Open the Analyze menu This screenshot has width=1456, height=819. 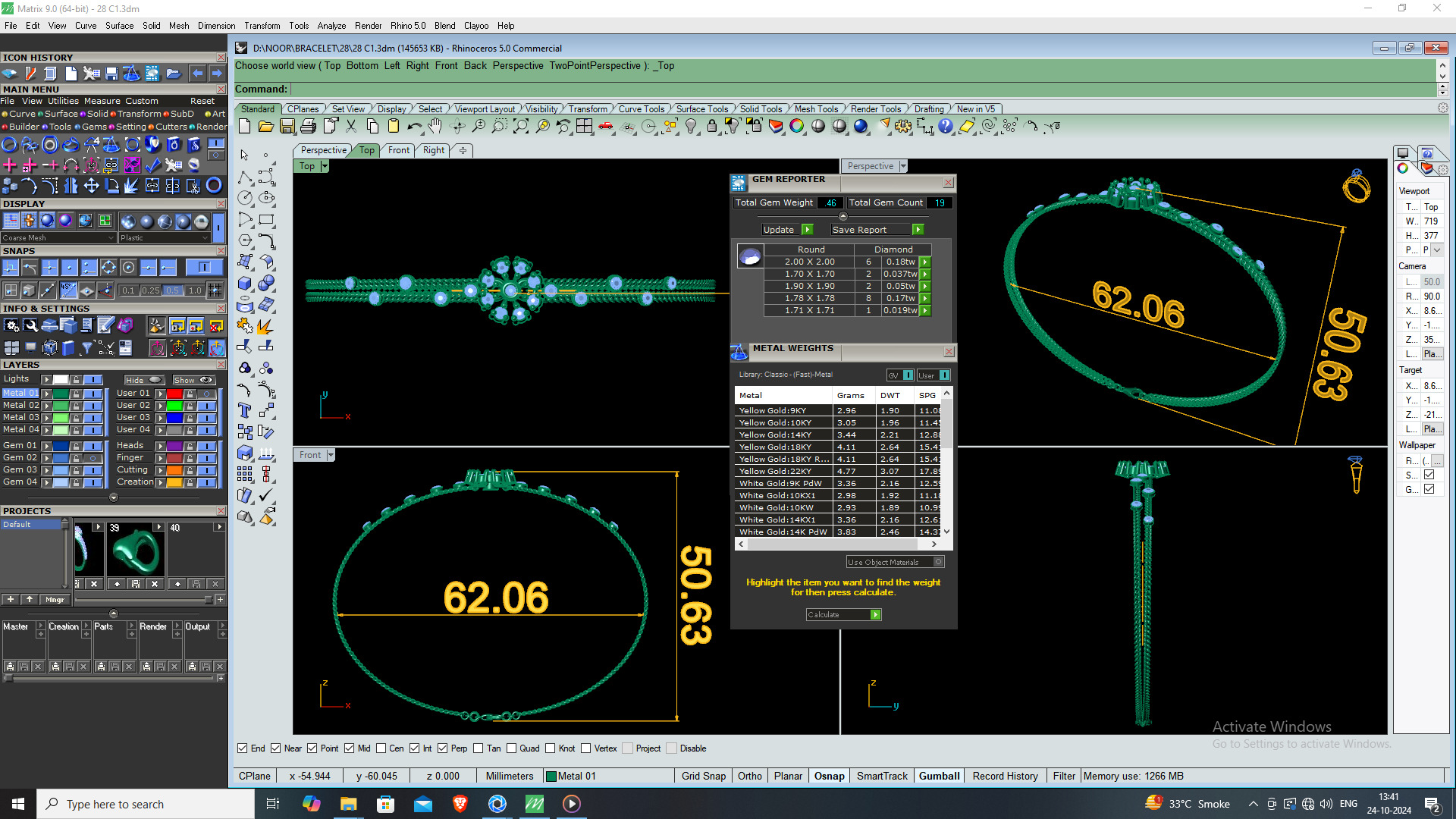pos(331,25)
